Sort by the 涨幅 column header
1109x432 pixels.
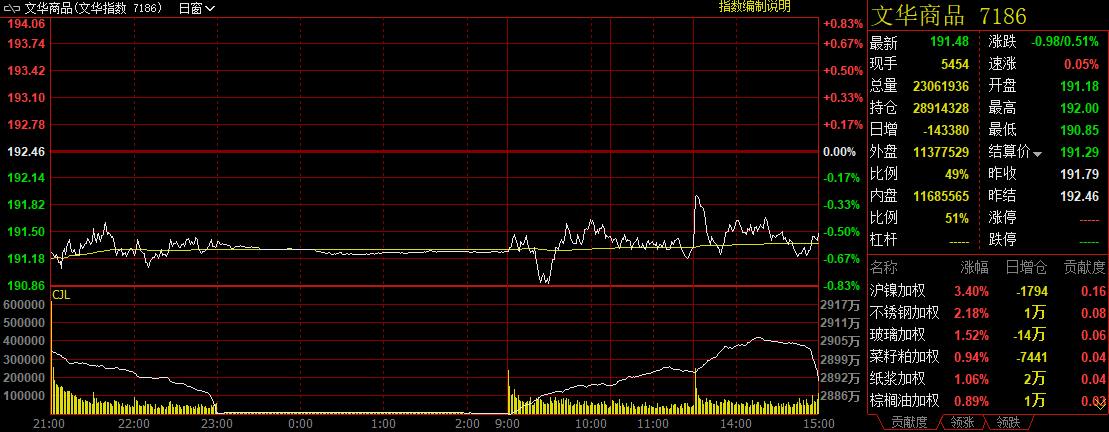point(974,268)
